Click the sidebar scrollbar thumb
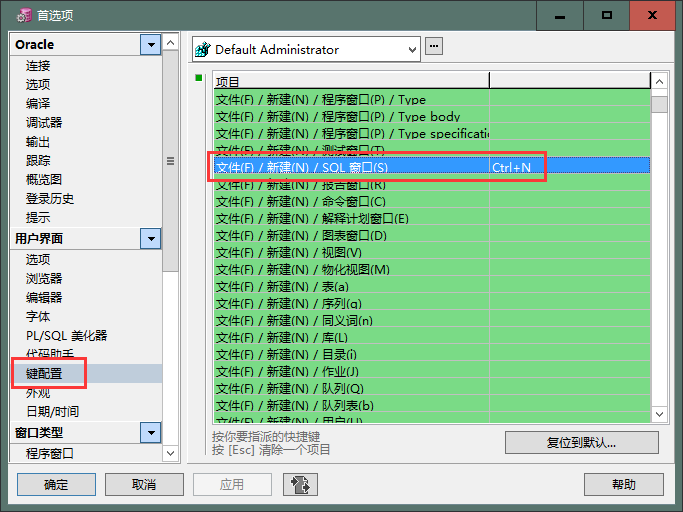 coord(171,161)
